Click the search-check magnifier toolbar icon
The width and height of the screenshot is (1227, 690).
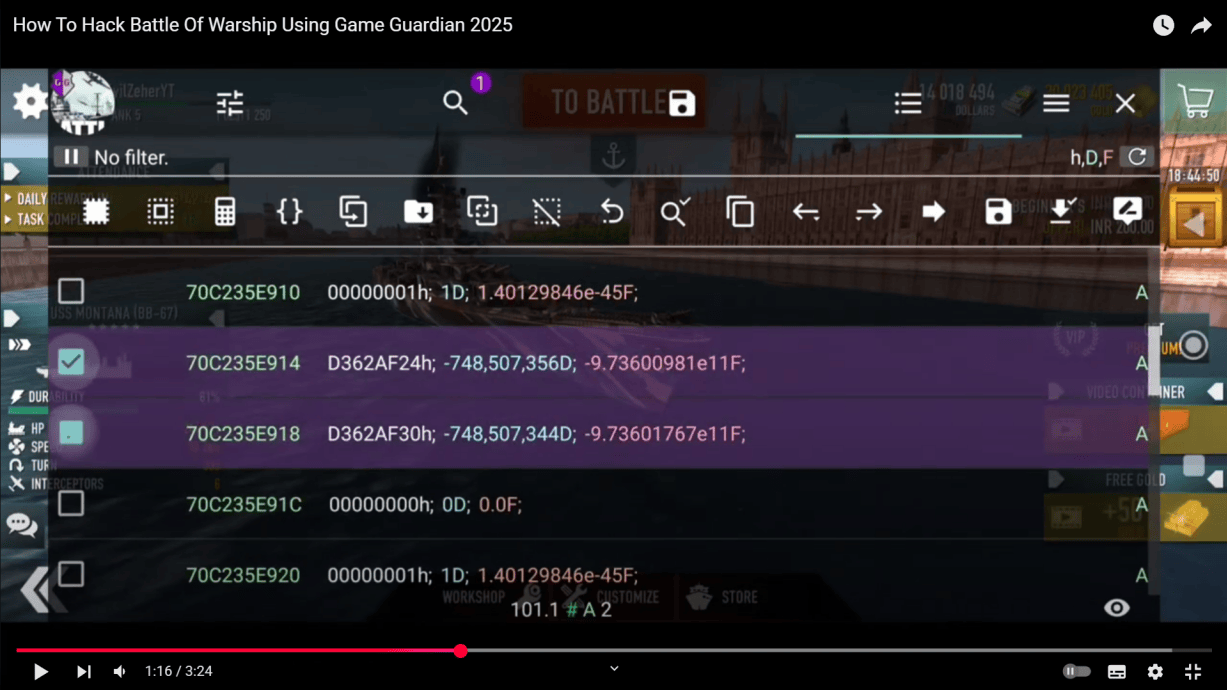click(x=675, y=212)
